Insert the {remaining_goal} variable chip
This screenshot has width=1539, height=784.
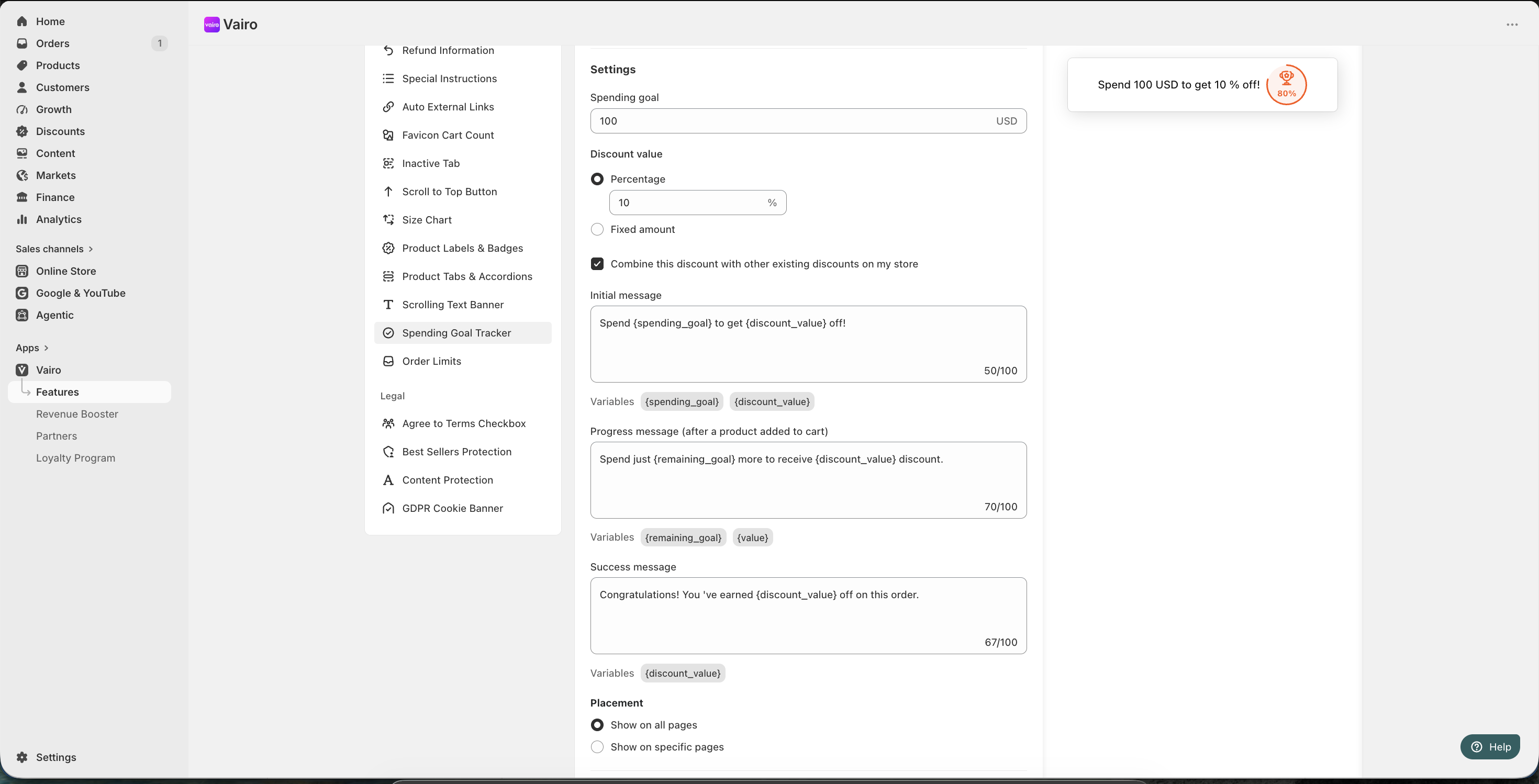tap(684, 537)
